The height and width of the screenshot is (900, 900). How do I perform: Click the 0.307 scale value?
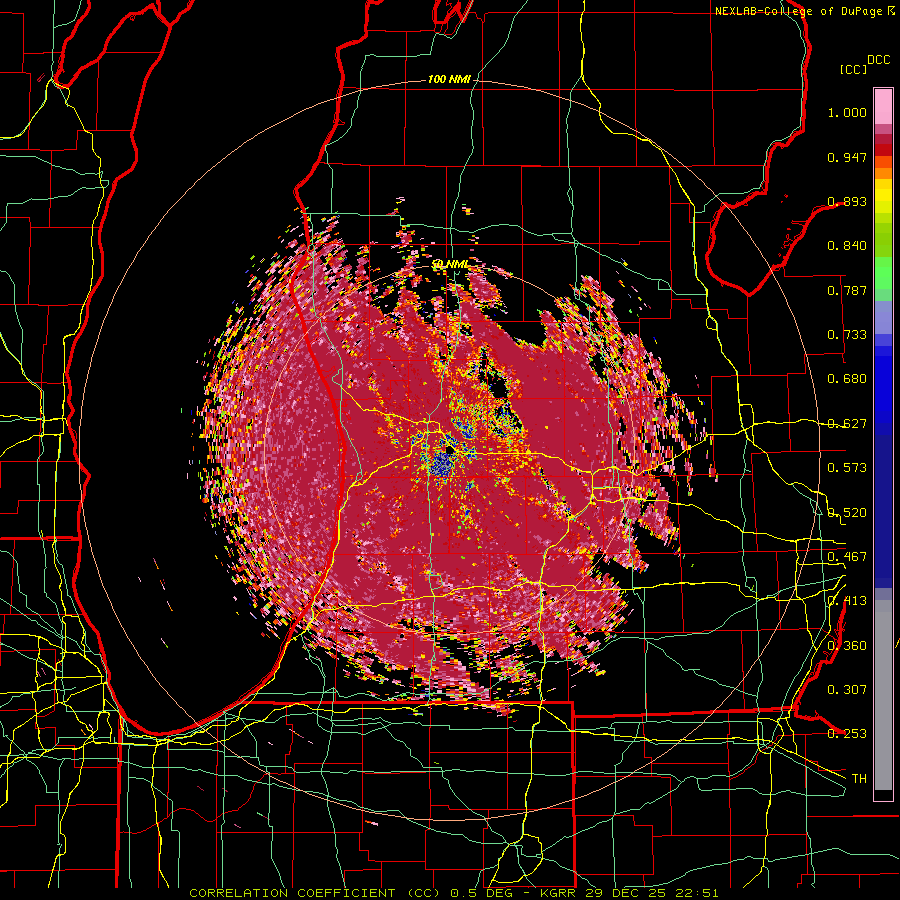click(847, 690)
